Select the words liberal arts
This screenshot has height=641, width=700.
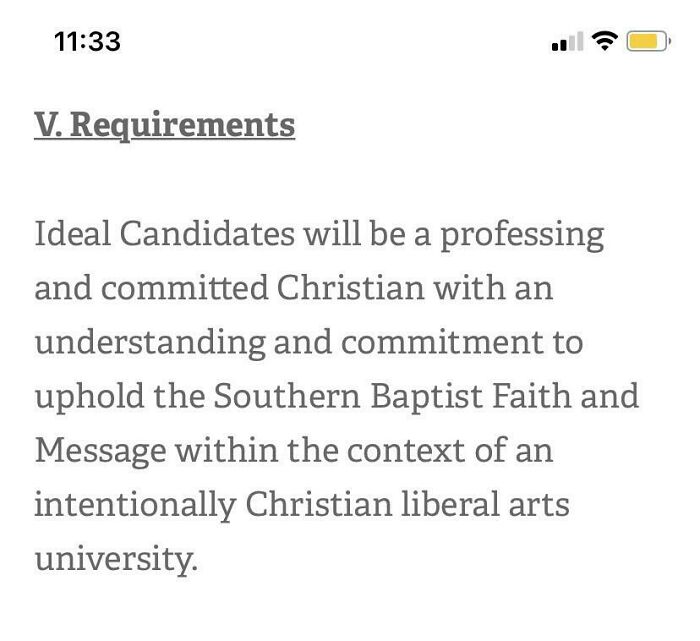click(485, 504)
